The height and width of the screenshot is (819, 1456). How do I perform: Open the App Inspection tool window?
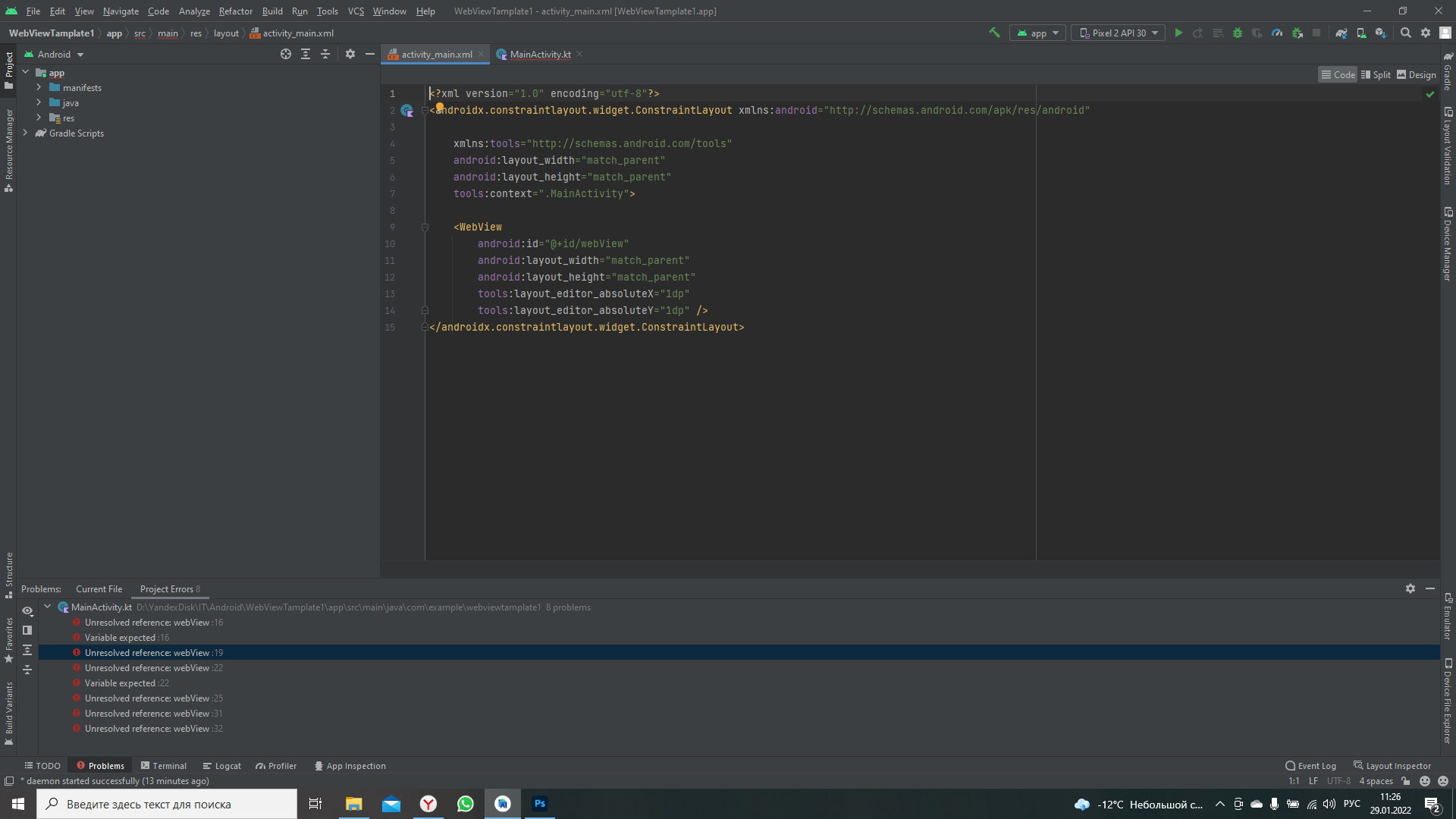click(350, 765)
